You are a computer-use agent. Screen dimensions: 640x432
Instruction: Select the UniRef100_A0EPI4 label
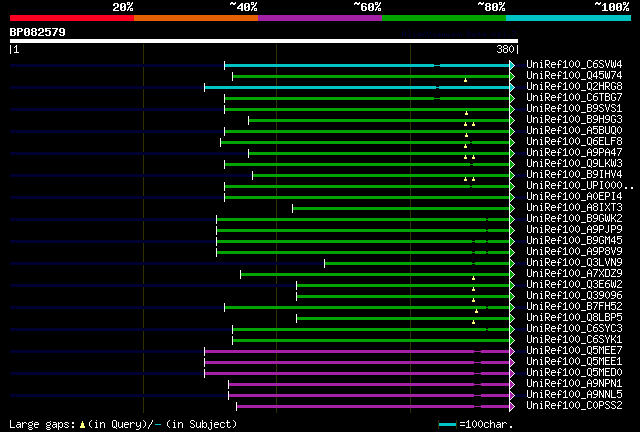(574, 197)
